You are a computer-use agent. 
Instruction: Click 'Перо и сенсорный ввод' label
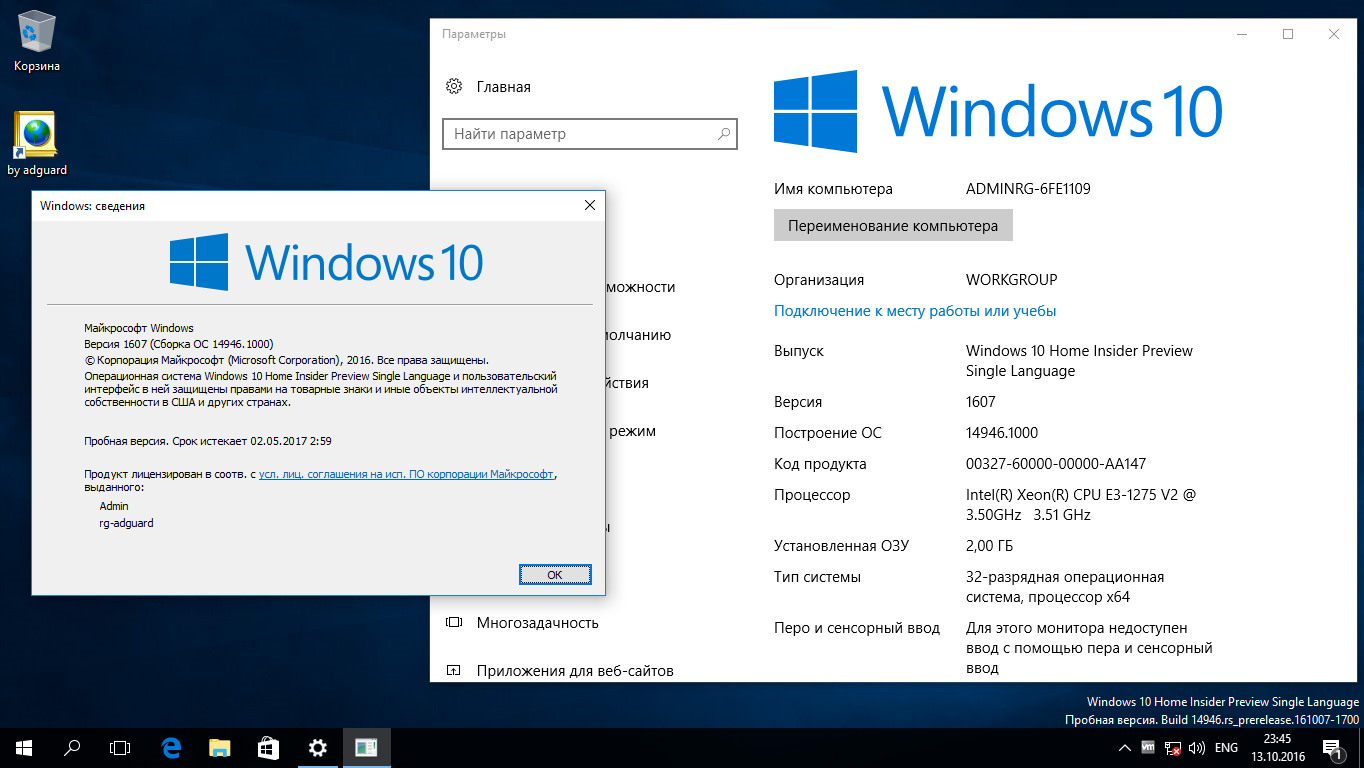pyautogui.click(x=857, y=628)
